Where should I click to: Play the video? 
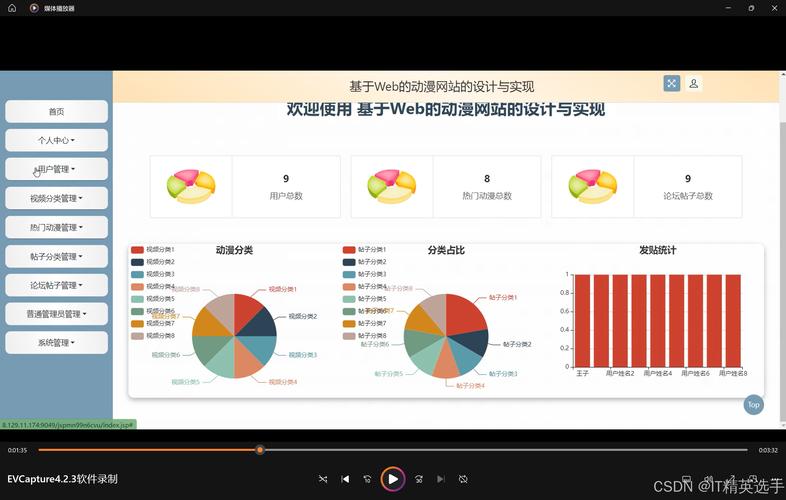coord(393,479)
